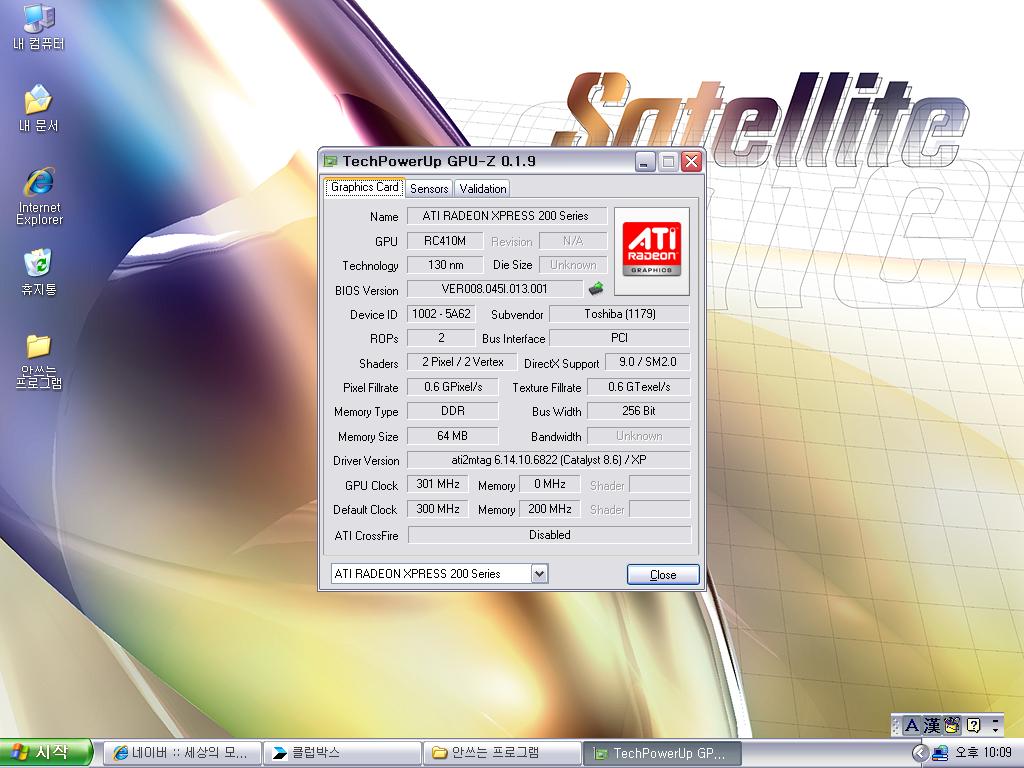Screen dimensions: 1024x768
Task: Click the 200 MHz default memory value
Action: click(549, 509)
